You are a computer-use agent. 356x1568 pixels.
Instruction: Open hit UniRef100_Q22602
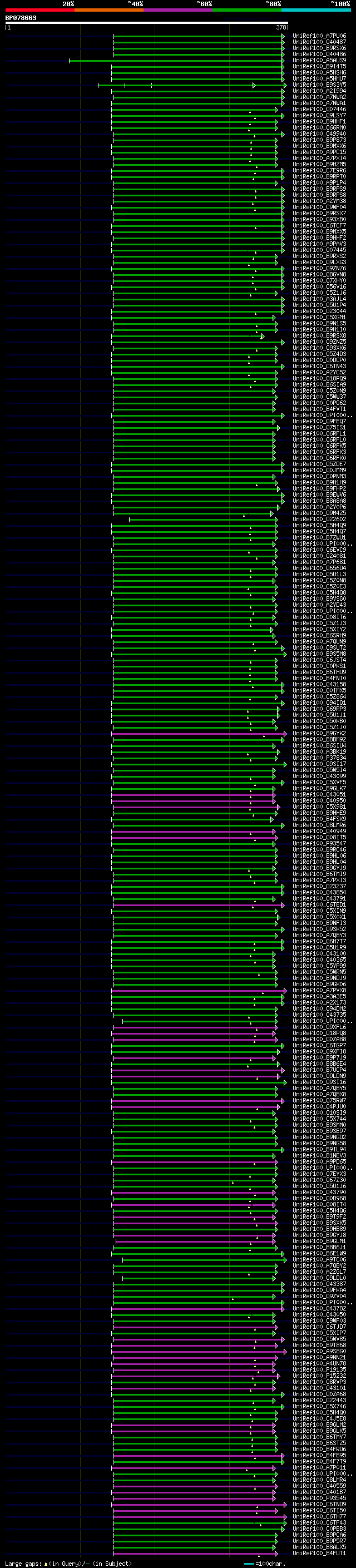click(x=319, y=519)
